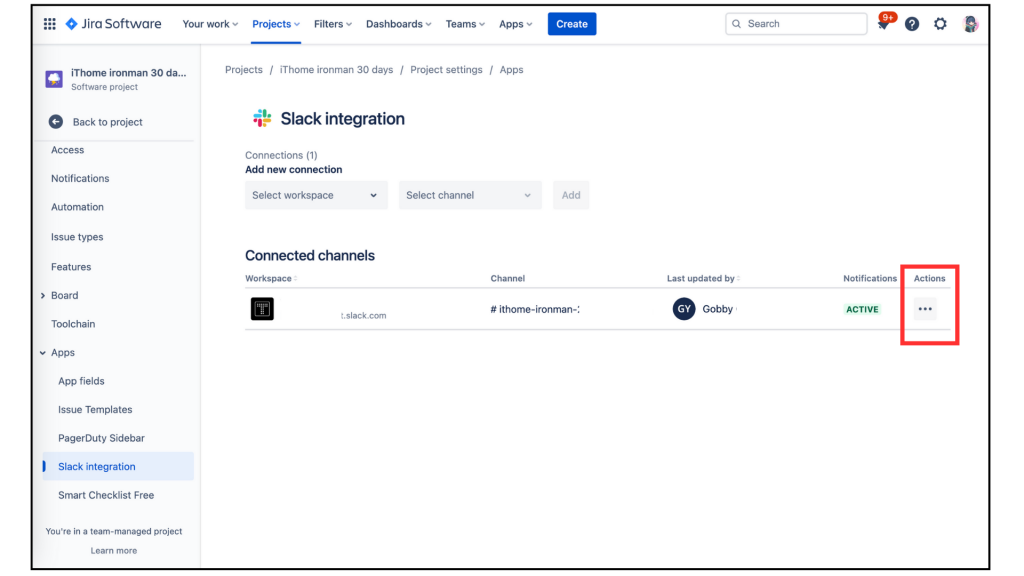Viewport: 1024px width, 576px height.
Task: Open the Projects dropdown menu
Action: click(276, 24)
